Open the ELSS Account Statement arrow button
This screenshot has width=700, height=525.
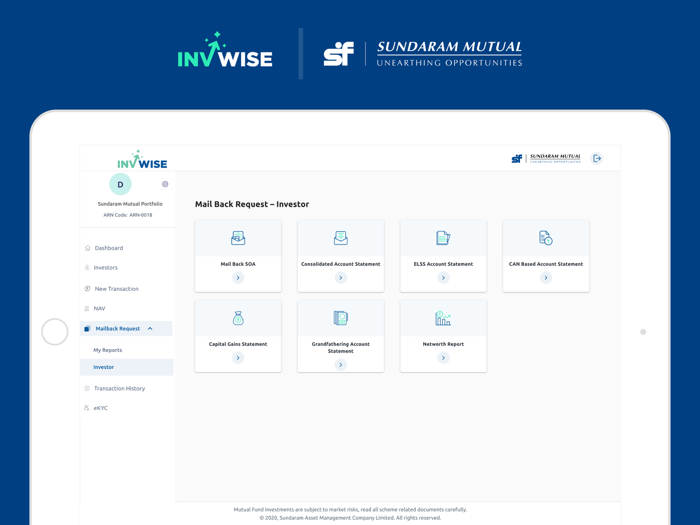(443, 278)
